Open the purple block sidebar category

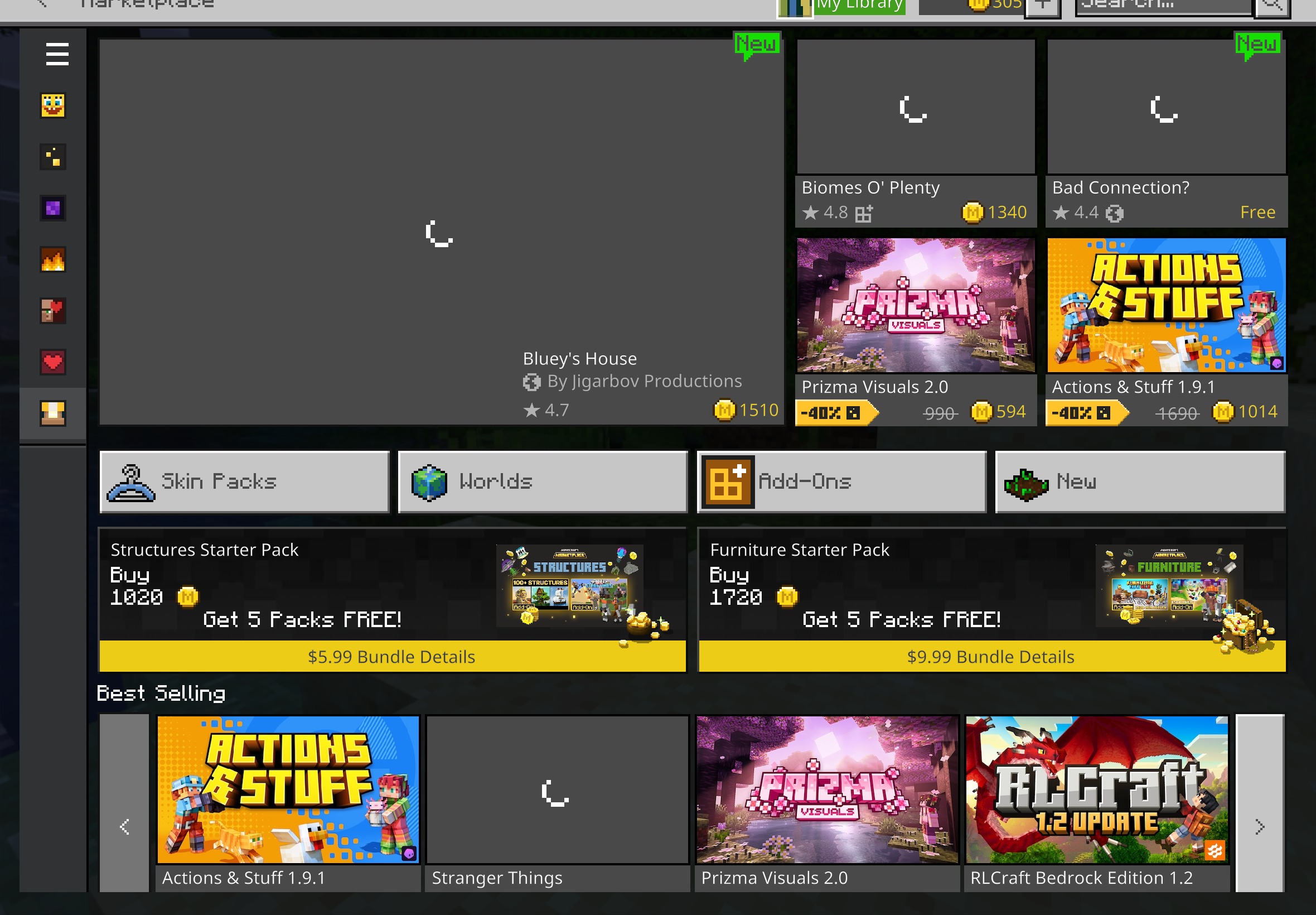[x=53, y=208]
